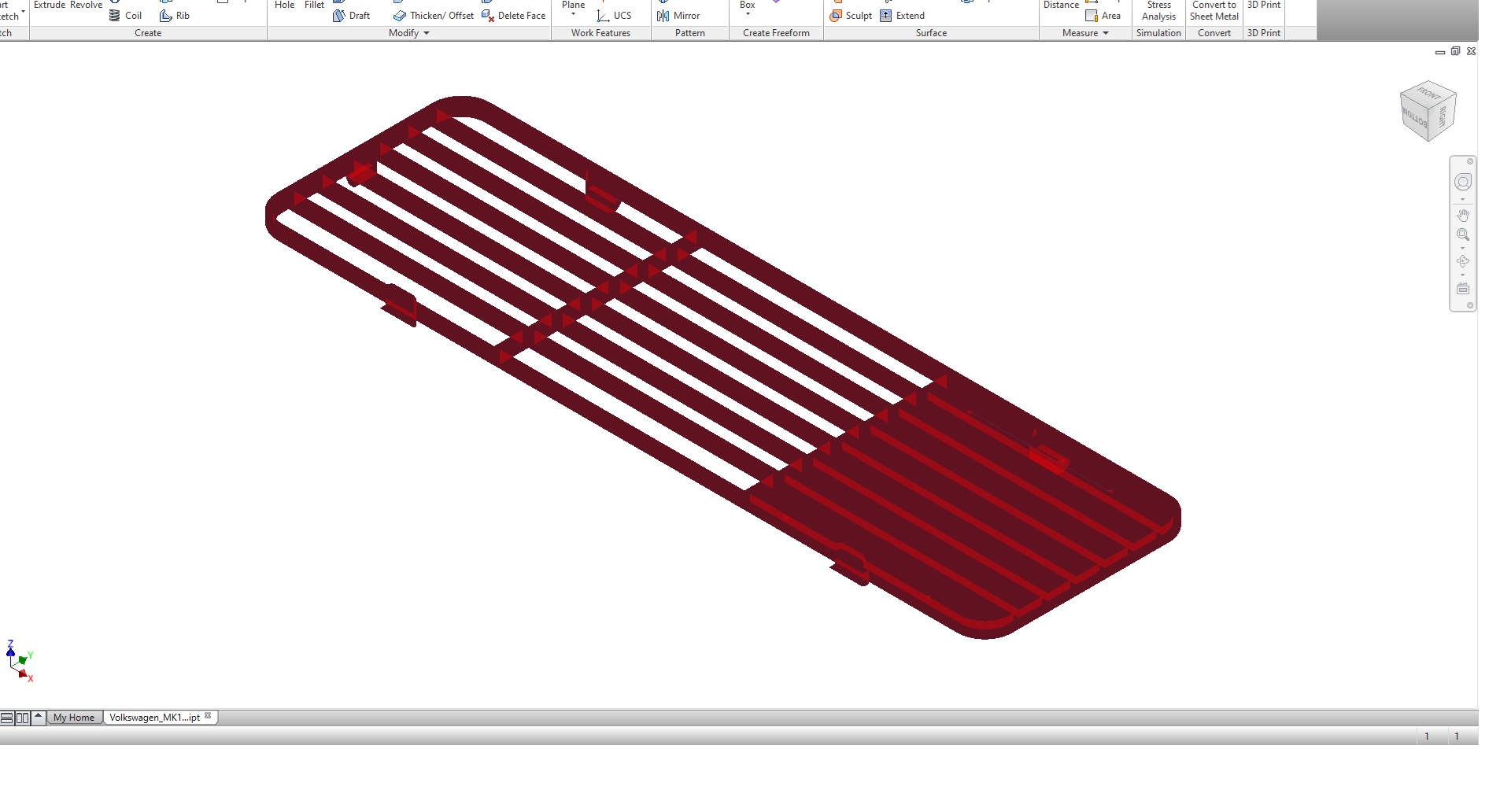Viewport: 1511px width, 812px height.
Task: Use the Mirror pattern tool
Action: (x=678, y=16)
